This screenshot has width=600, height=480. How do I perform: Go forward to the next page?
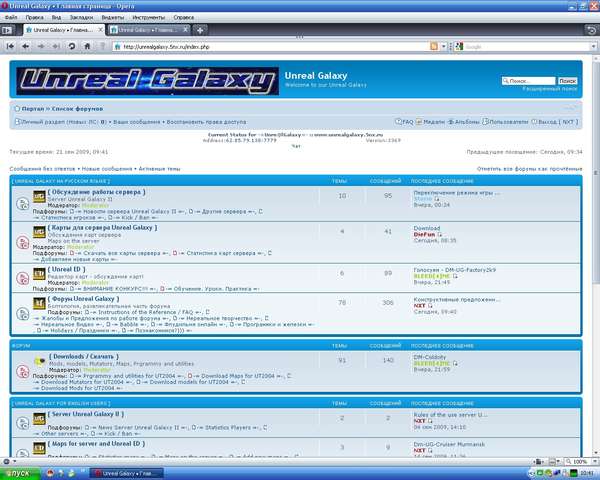(41, 46)
